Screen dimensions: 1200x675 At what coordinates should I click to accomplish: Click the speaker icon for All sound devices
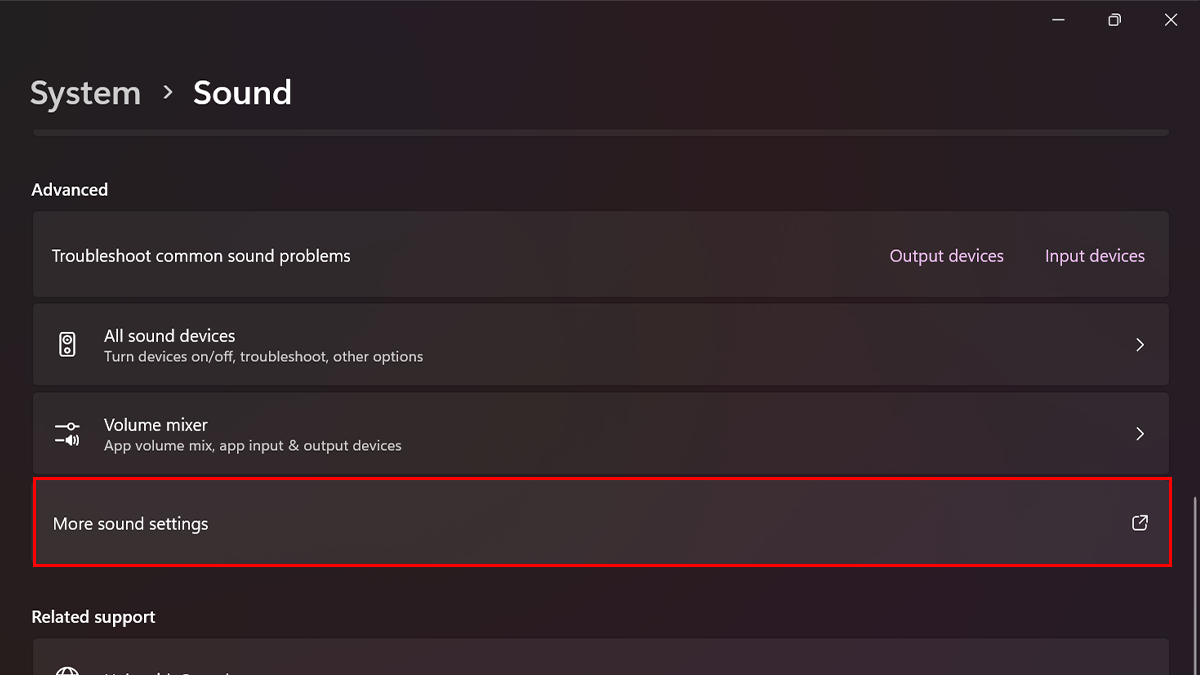pyautogui.click(x=67, y=345)
